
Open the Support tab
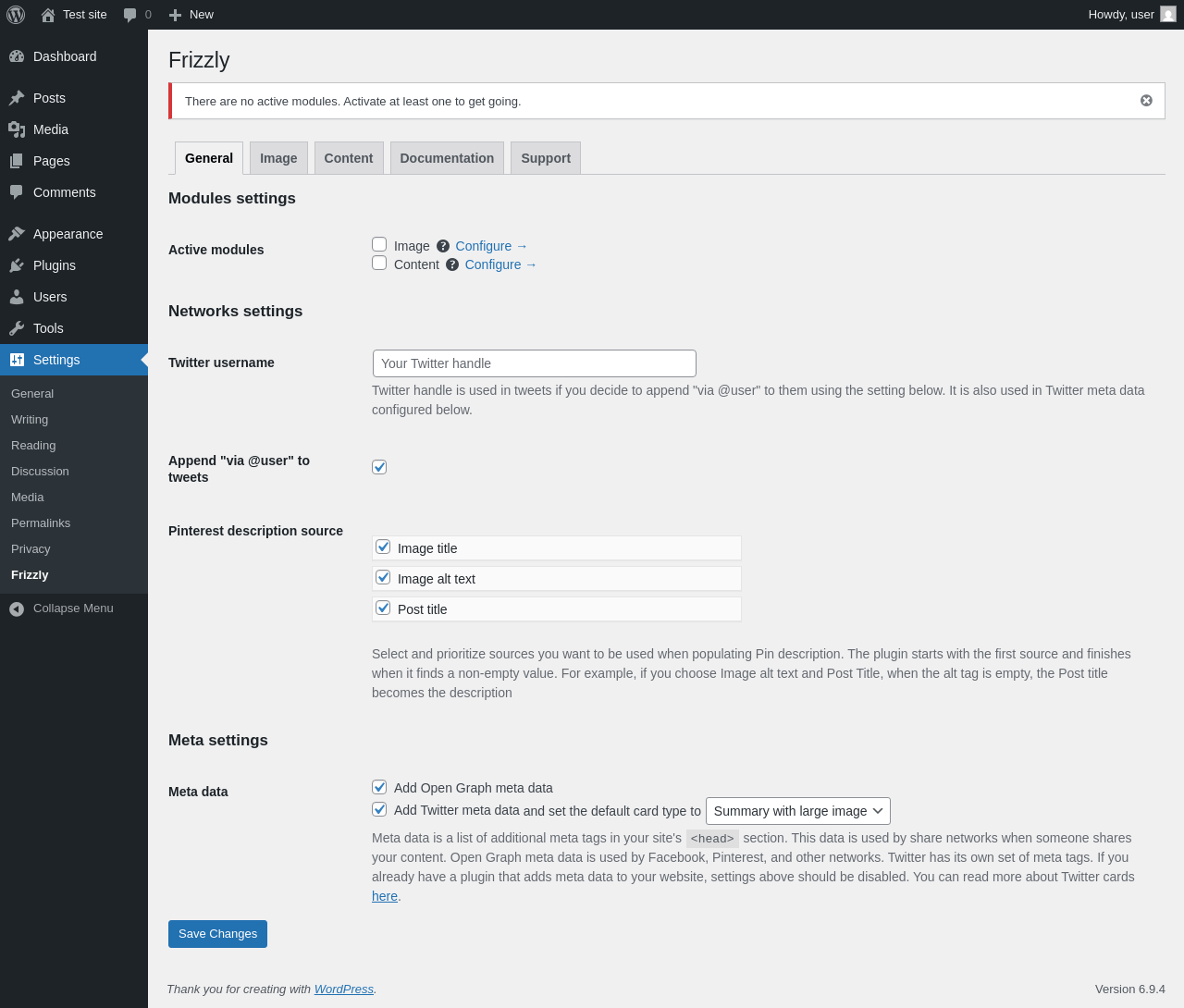[x=546, y=158]
